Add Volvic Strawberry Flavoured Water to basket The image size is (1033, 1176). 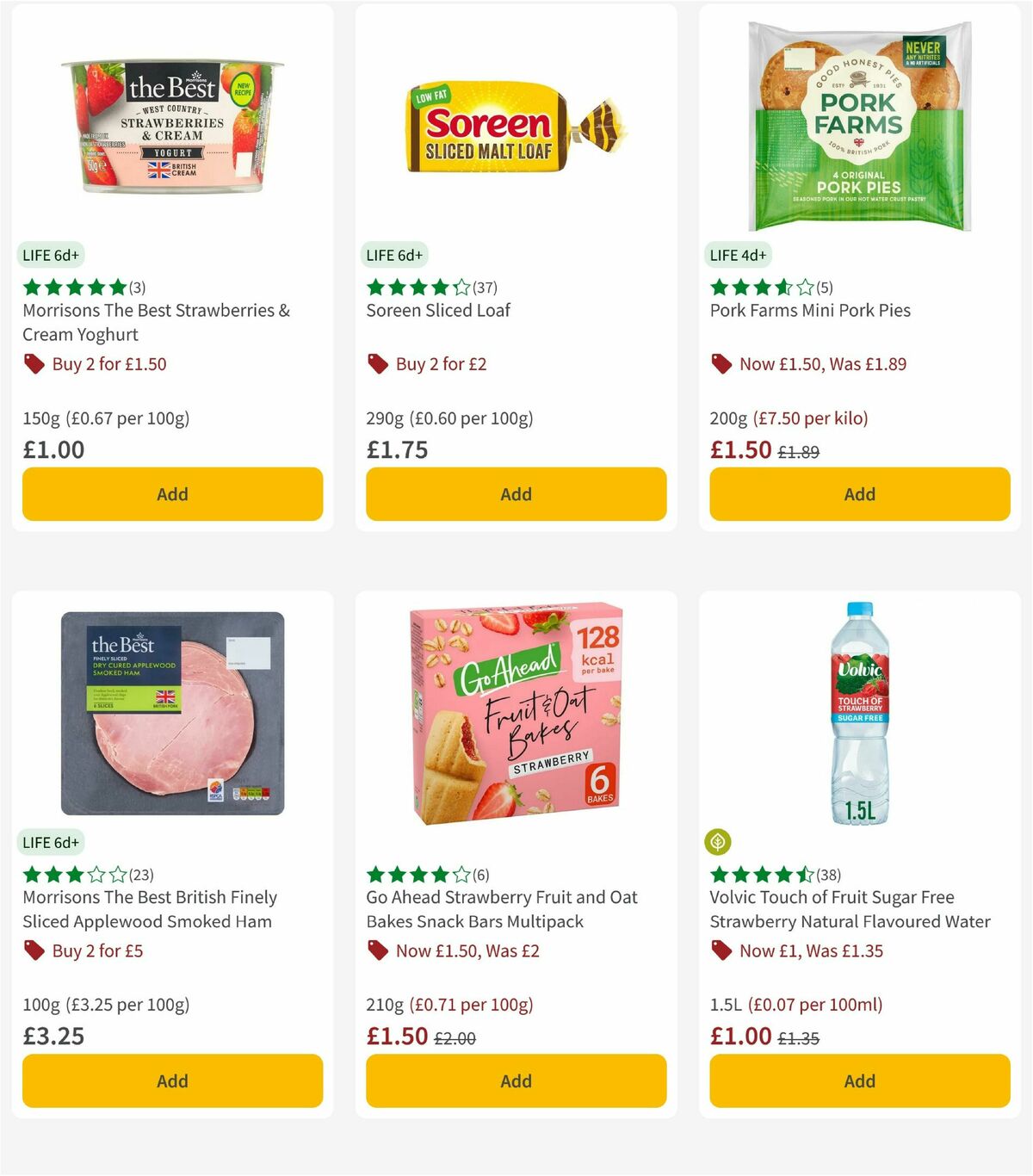click(858, 1080)
